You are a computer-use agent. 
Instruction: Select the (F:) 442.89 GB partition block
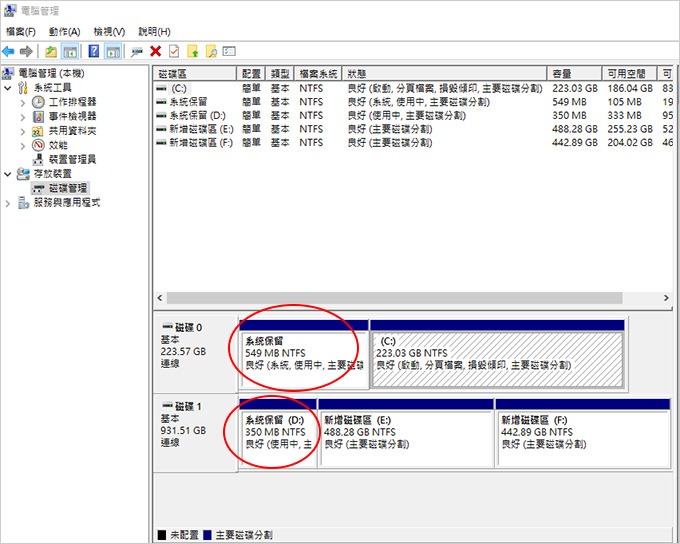[x=583, y=433]
